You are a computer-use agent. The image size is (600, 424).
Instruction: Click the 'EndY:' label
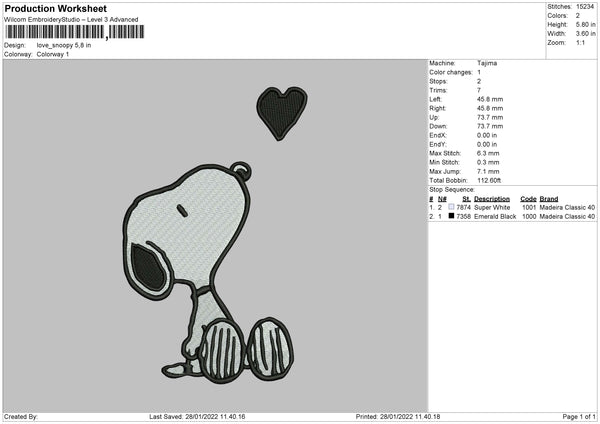click(438, 145)
